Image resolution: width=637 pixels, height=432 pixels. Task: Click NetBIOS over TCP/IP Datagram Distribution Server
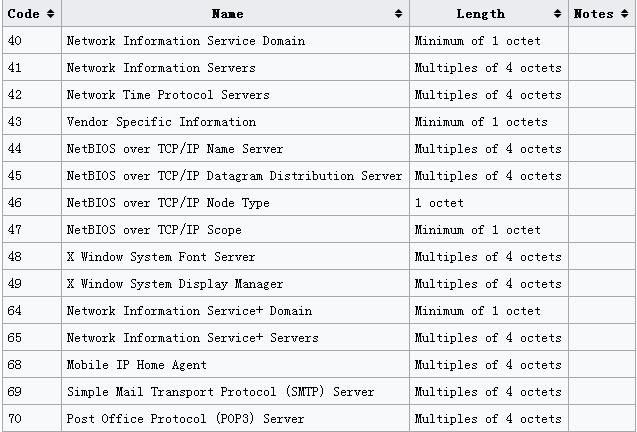(234, 176)
